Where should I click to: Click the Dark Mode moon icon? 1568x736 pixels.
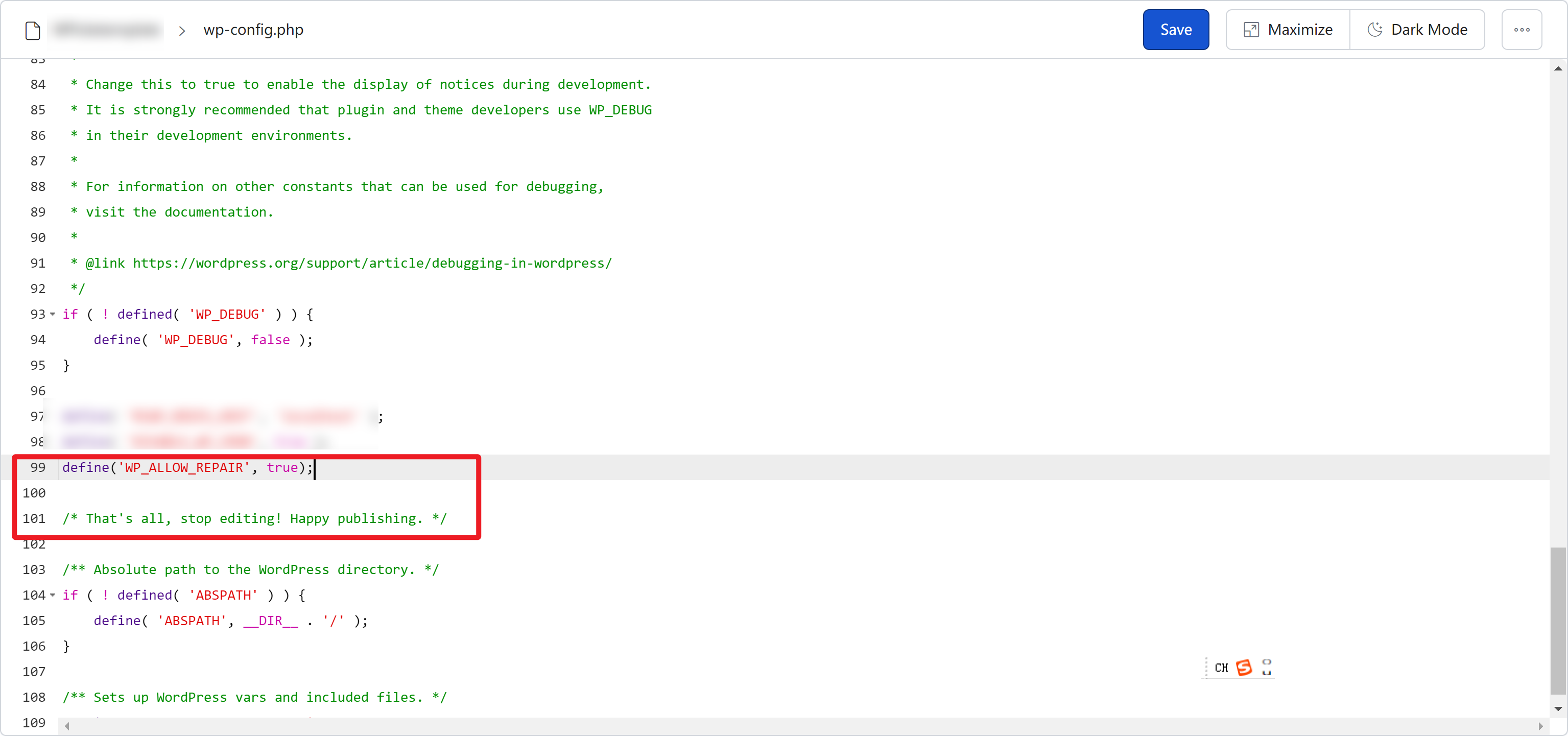tap(1375, 29)
